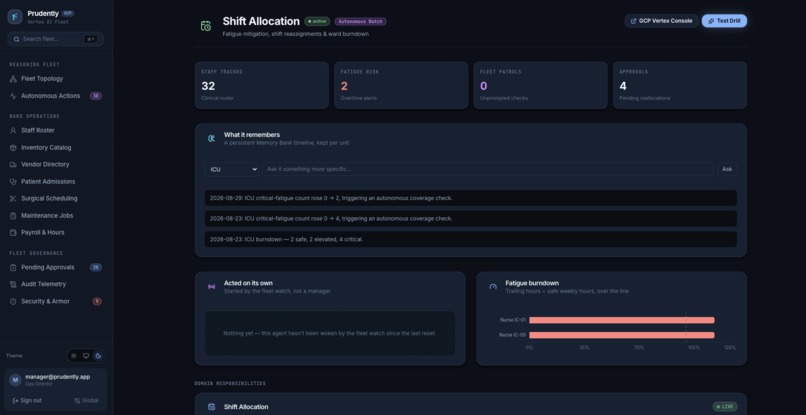
Task: Click the Autonomous Actions 38 count badge
Action: click(x=96, y=96)
